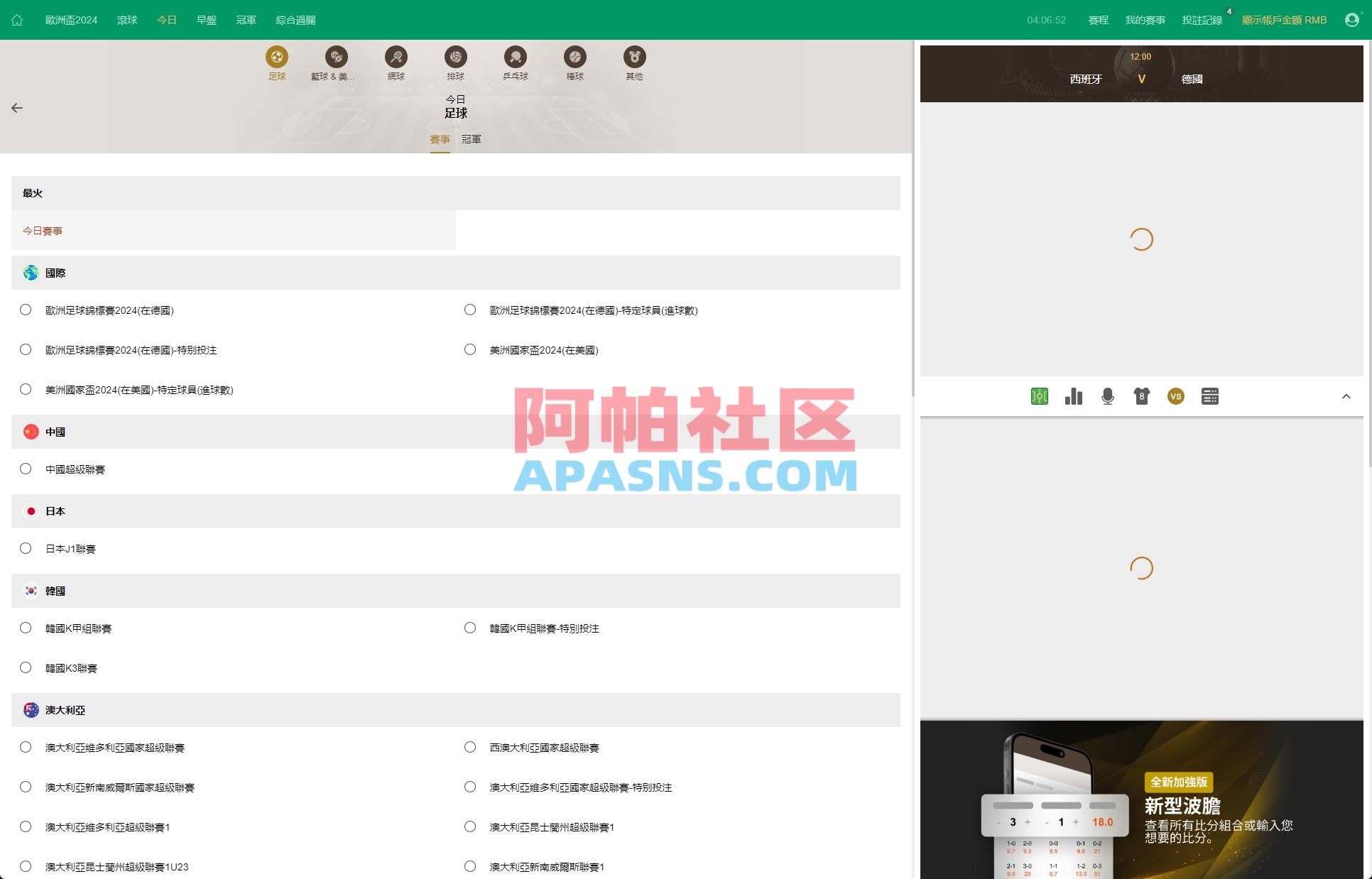
Task: Open the 棒球 baseball sport icon
Action: (x=575, y=57)
